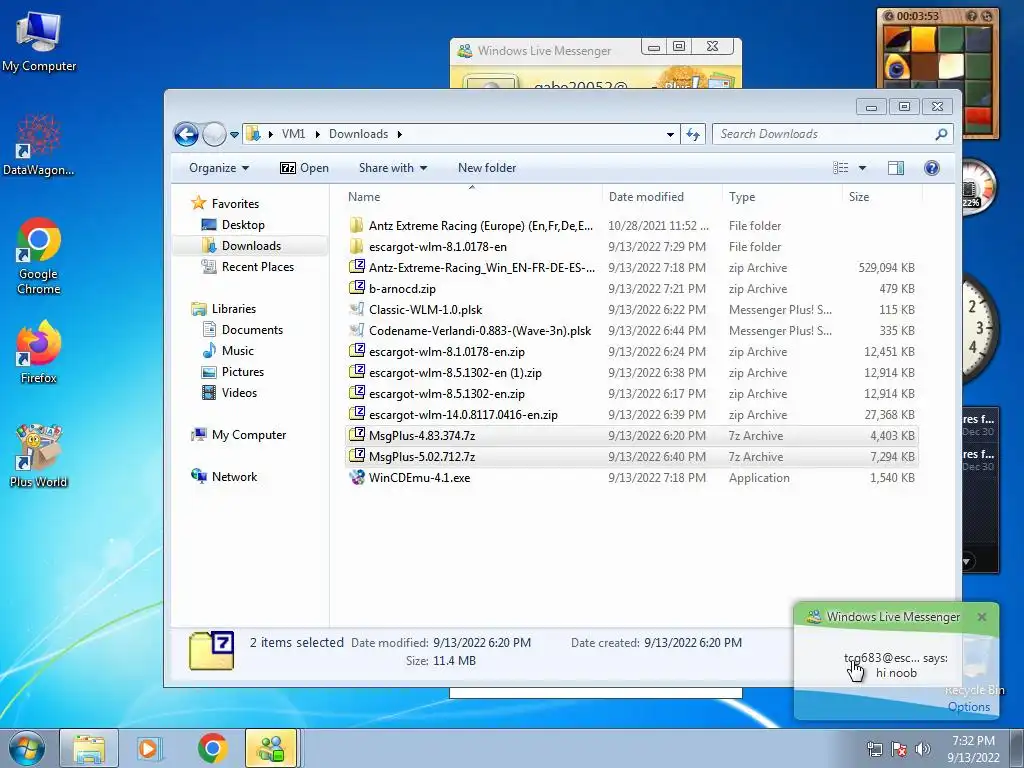This screenshot has height=768, width=1024.
Task: Create a New folder
Action: click(x=487, y=168)
